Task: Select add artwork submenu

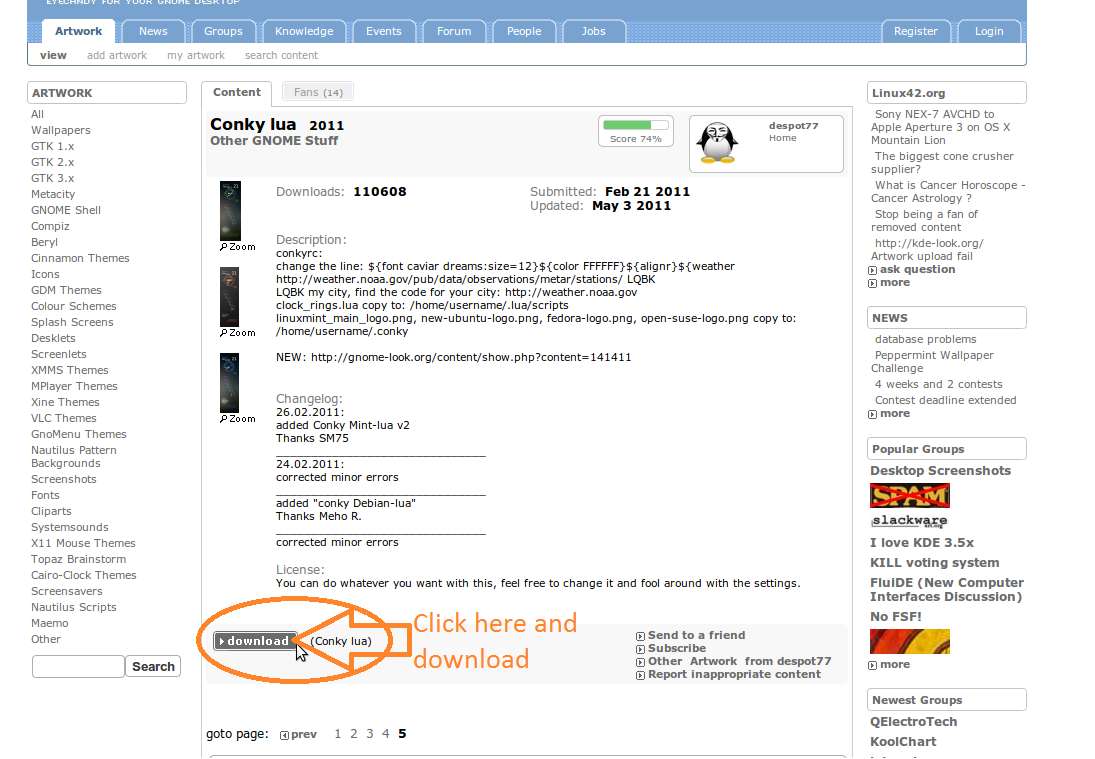Action: 117,55
